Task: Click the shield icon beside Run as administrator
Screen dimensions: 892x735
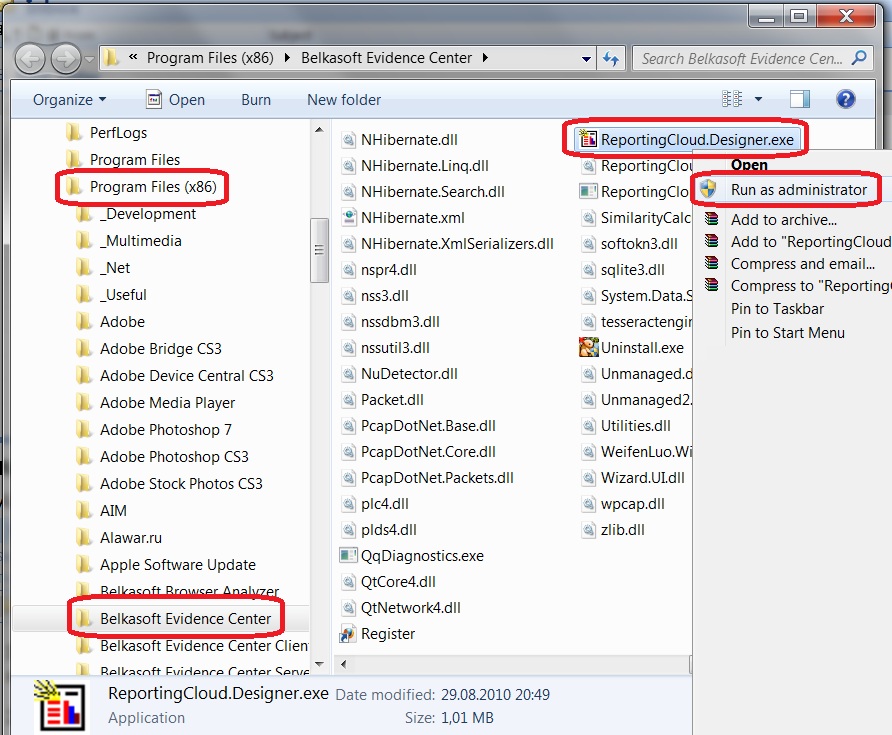Action: (x=708, y=189)
